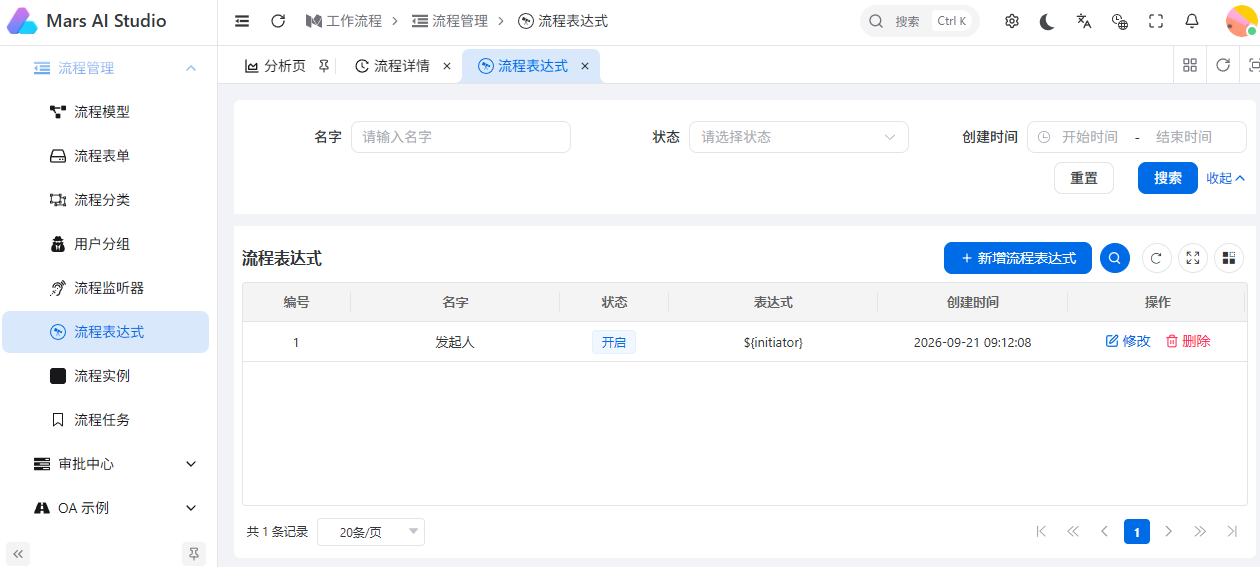Click 删除 for 发起人 row
The height and width of the screenshot is (567, 1260).
pos(1188,341)
